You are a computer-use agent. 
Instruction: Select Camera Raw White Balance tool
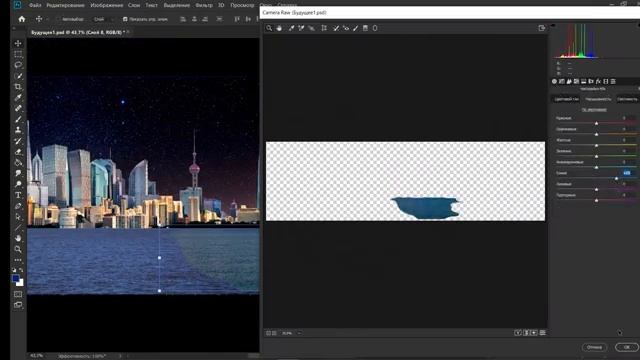coord(291,28)
